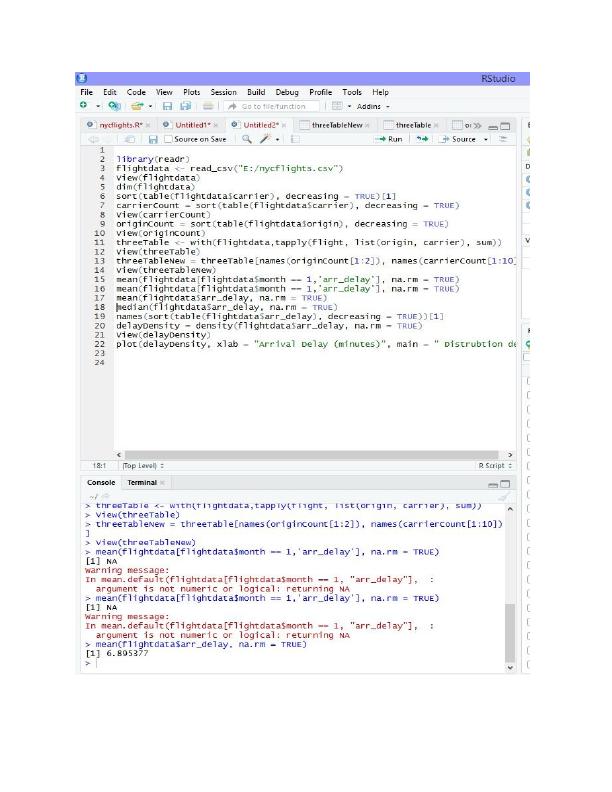Open the Addins dropdown

[371, 106]
